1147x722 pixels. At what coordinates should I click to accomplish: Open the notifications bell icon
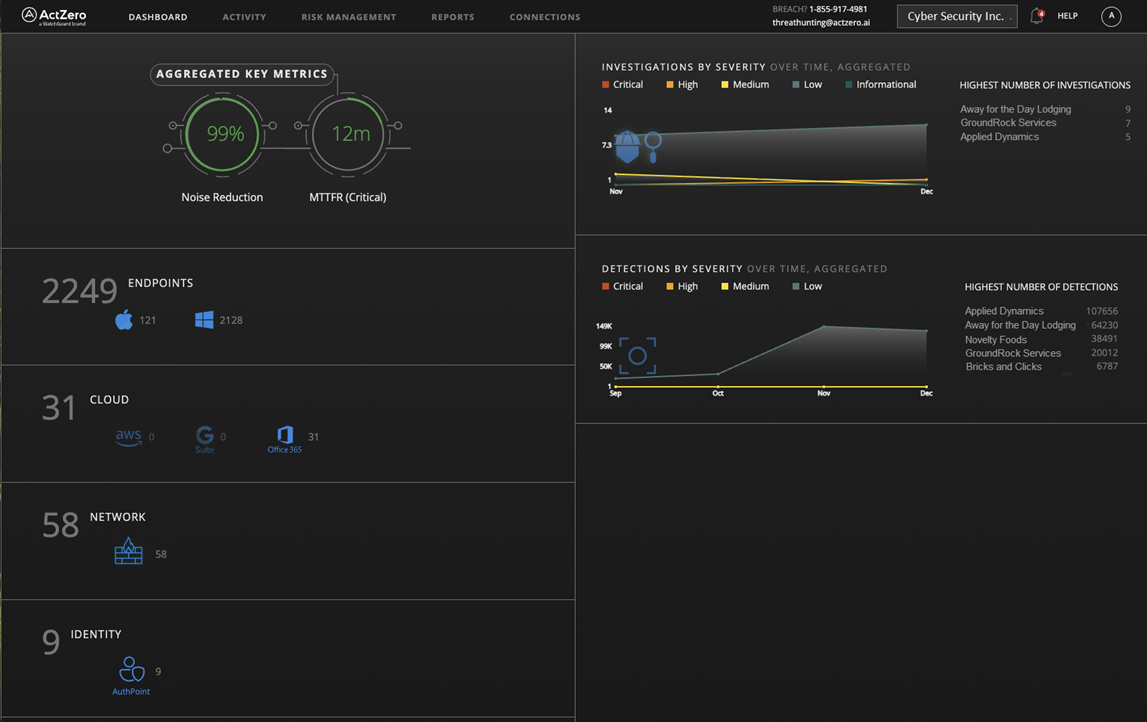(x=1037, y=16)
